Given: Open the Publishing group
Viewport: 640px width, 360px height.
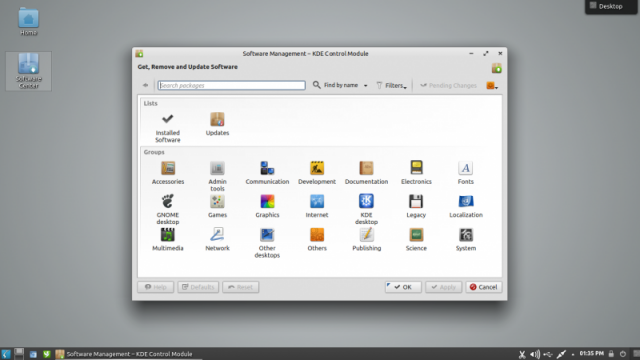Looking at the screenshot, I should click(x=367, y=239).
